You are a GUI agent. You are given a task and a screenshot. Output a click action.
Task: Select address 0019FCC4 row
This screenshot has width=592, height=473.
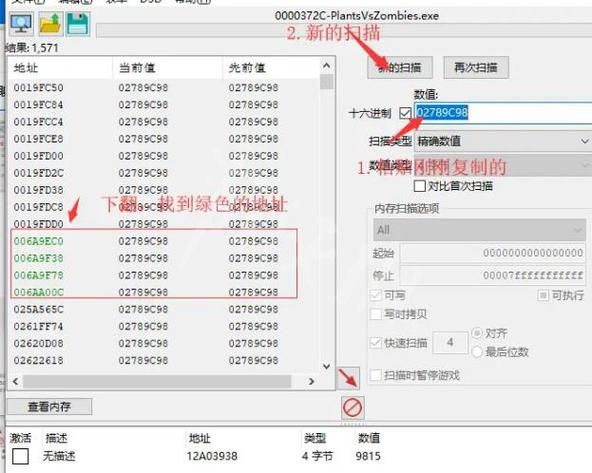pyautogui.click(x=164, y=122)
